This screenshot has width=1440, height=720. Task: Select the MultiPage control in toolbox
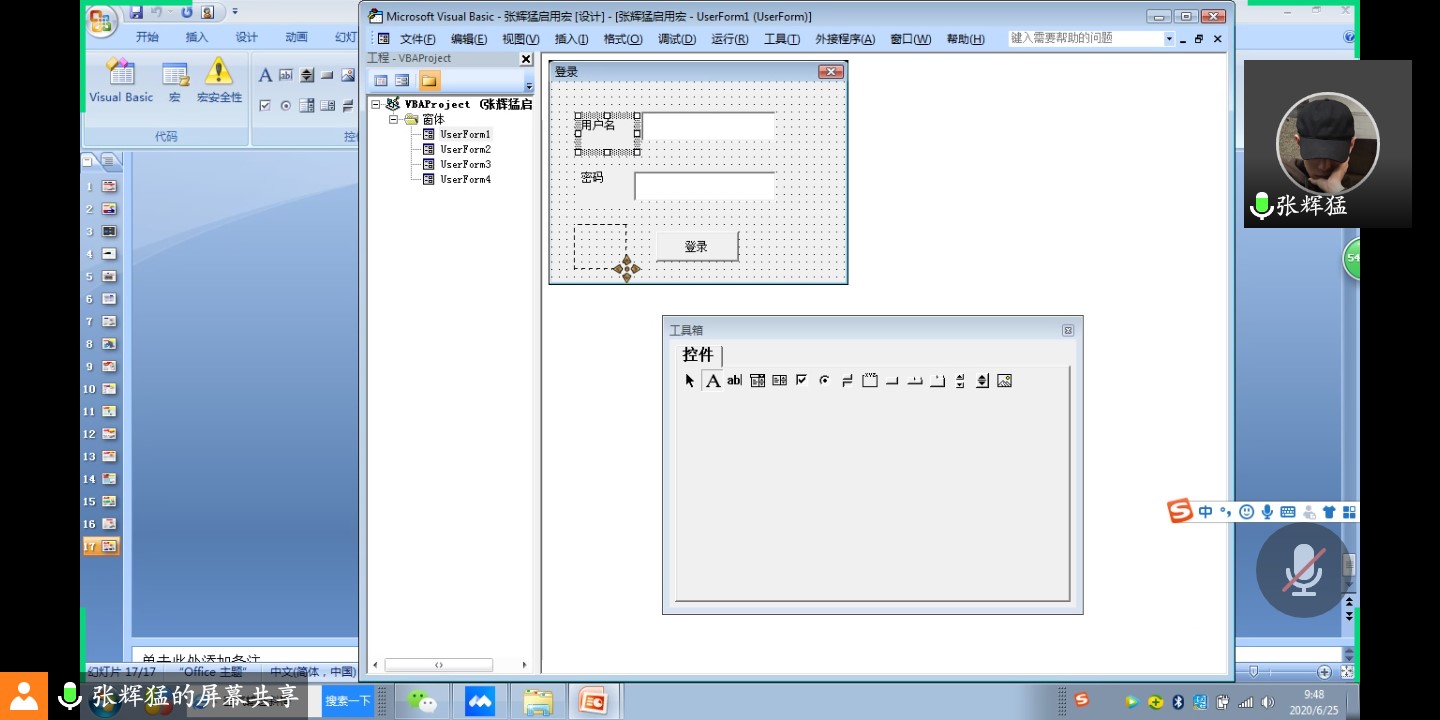(937, 381)
